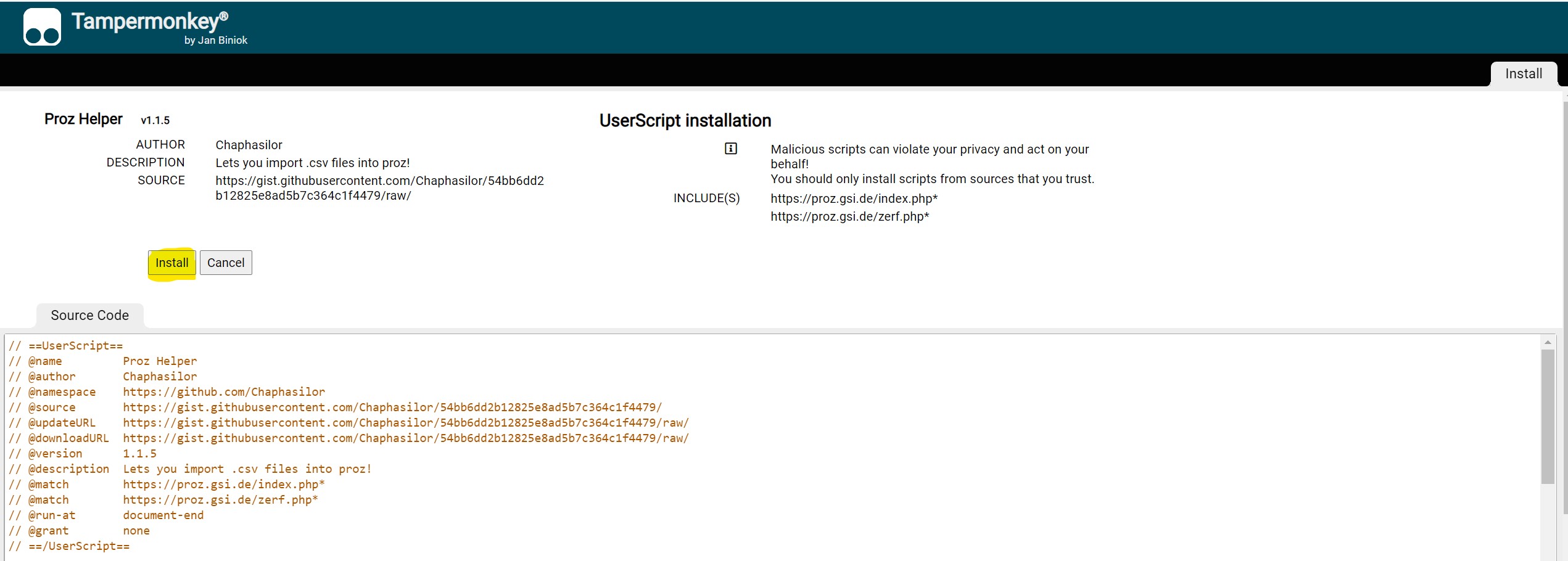This screenshot has height=561, width=1568.
Task: Click the @grant none line
Action: [x=79, y=531]
